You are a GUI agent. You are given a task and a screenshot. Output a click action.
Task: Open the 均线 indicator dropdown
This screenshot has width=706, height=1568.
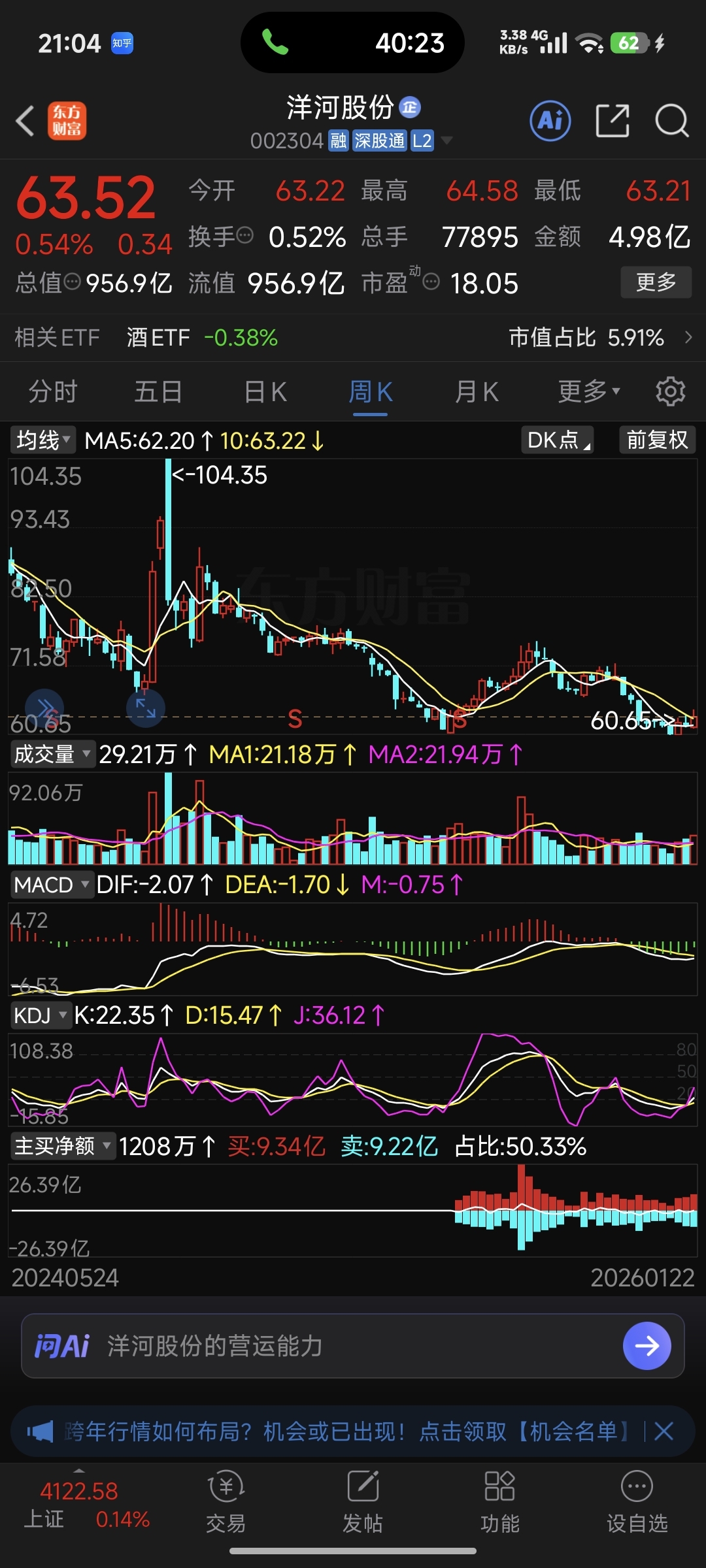[43, 440]
